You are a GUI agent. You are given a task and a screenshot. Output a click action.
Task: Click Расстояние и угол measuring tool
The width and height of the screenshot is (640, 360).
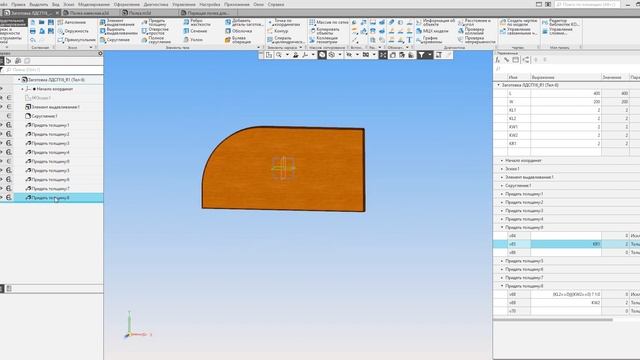(x=474, y=22)
